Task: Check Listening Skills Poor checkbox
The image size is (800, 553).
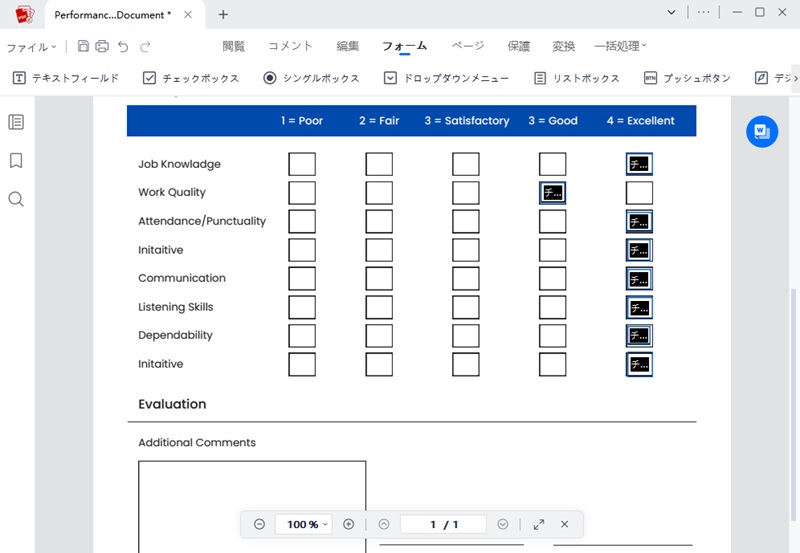Action: (302, 307)
